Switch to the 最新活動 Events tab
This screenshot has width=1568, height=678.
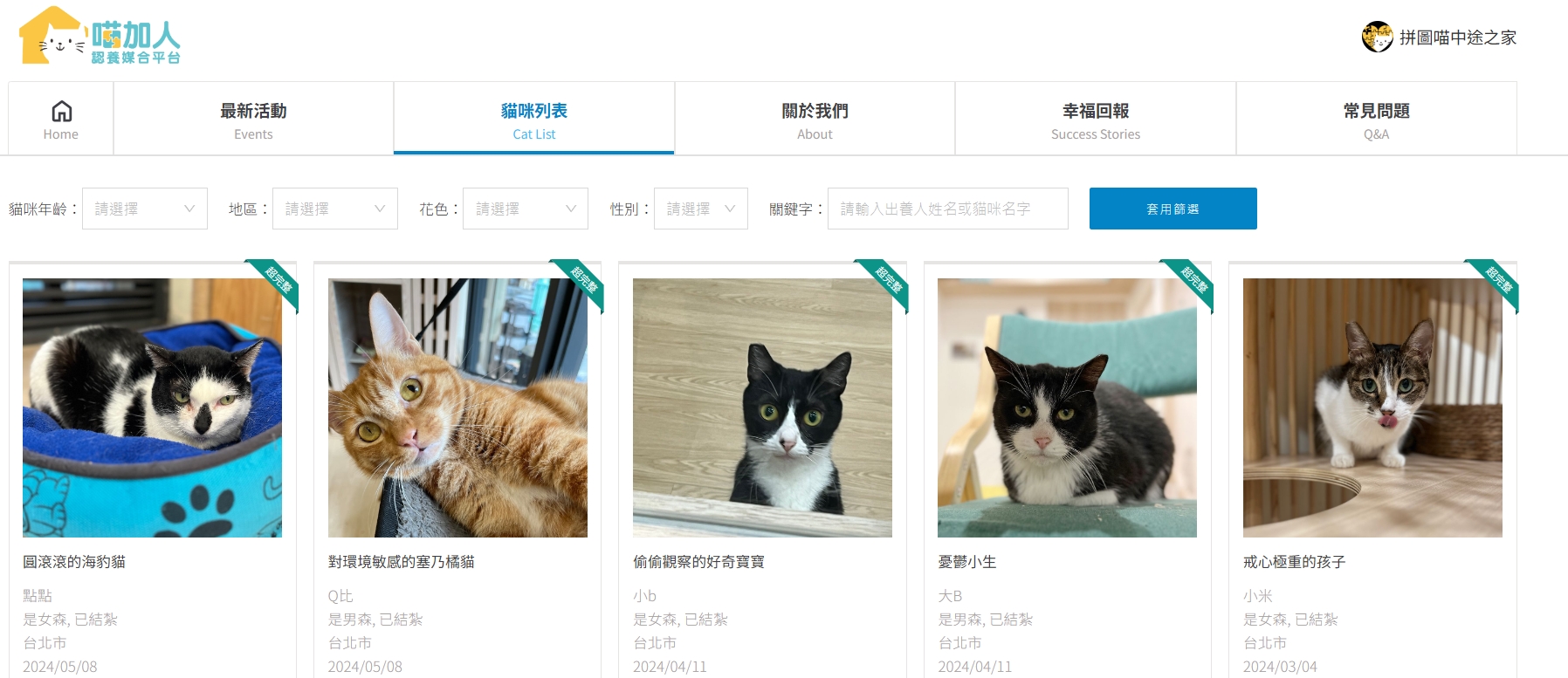(253, 119)
